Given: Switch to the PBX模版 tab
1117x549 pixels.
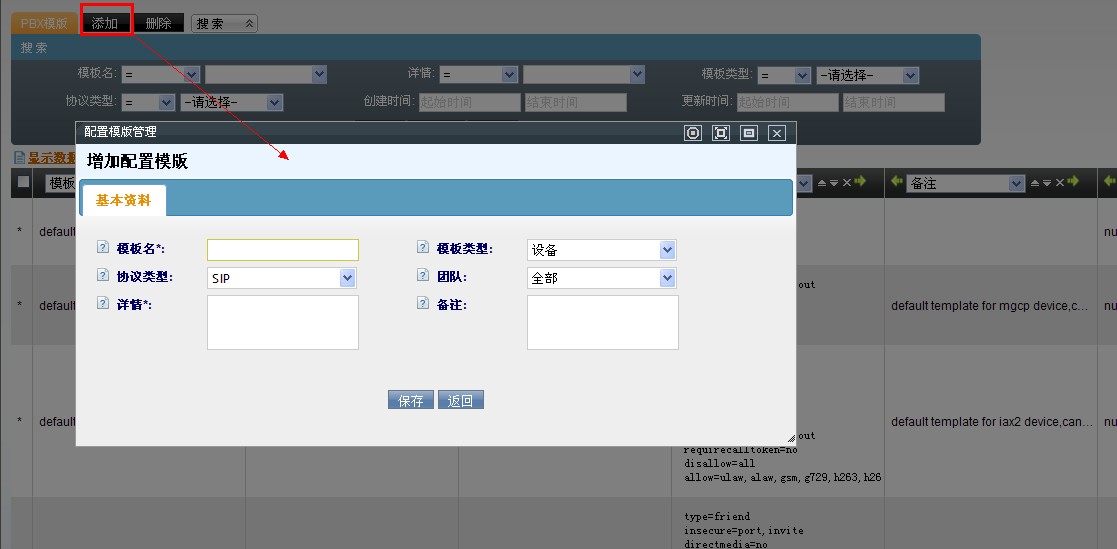Looking at the screenshot, I should [44, 23].
